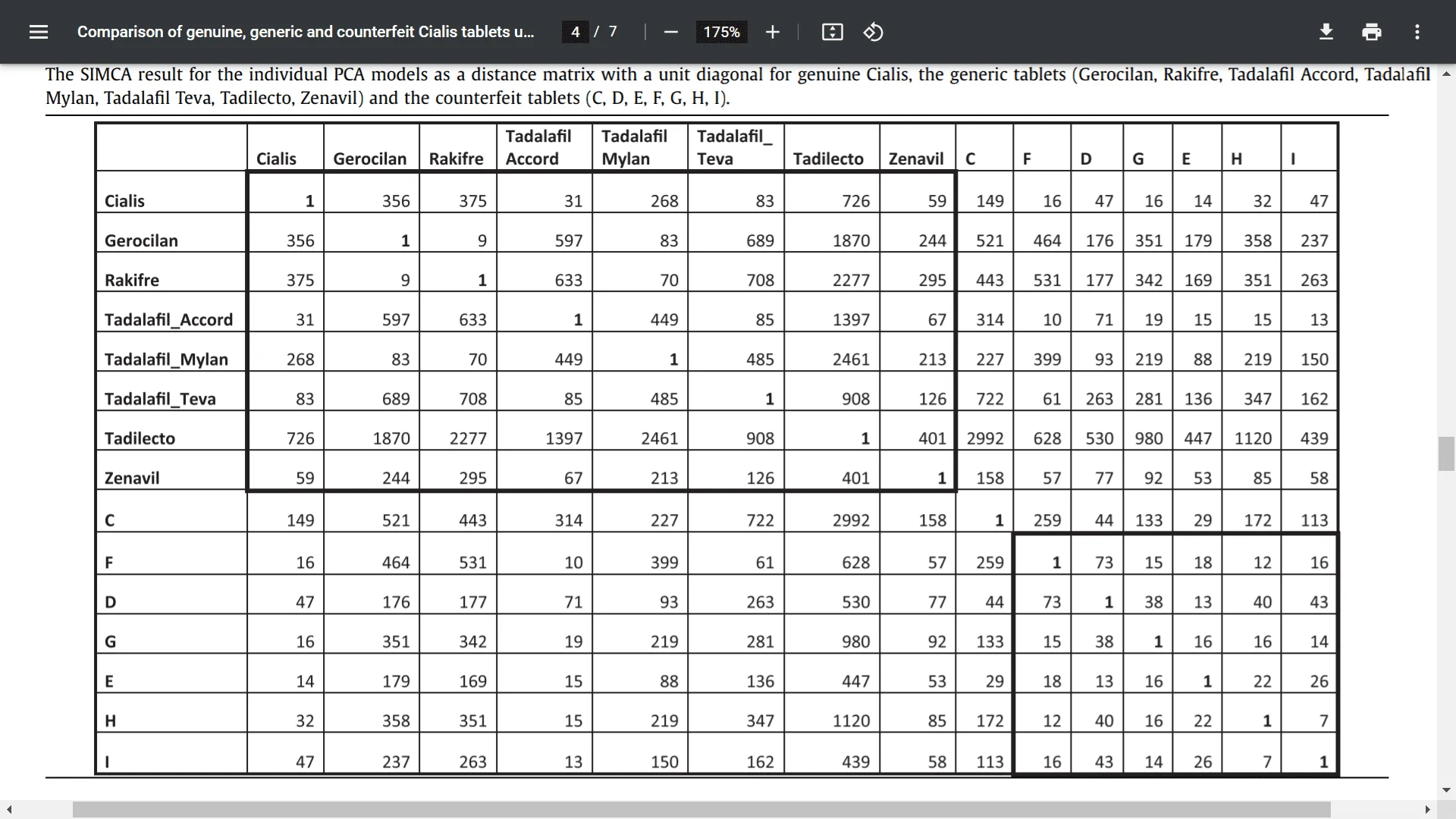Open the sidebar hamburger menu
Image resolution: width=1456 pixels, height=819 pixels.
click(x=39, y=32)
